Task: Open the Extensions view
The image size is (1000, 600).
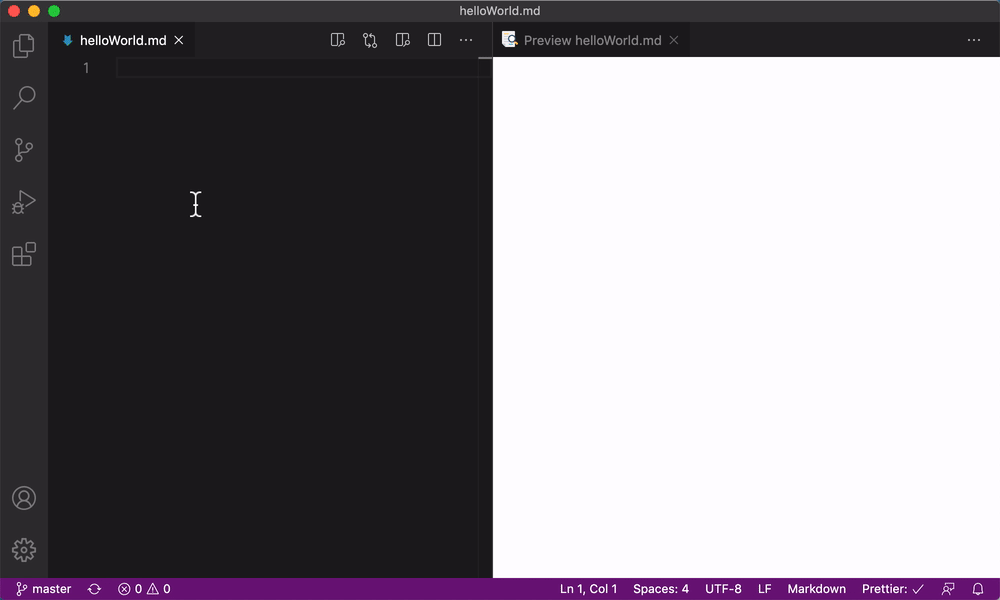Action: pyautogui.click(x=24, y=254)
